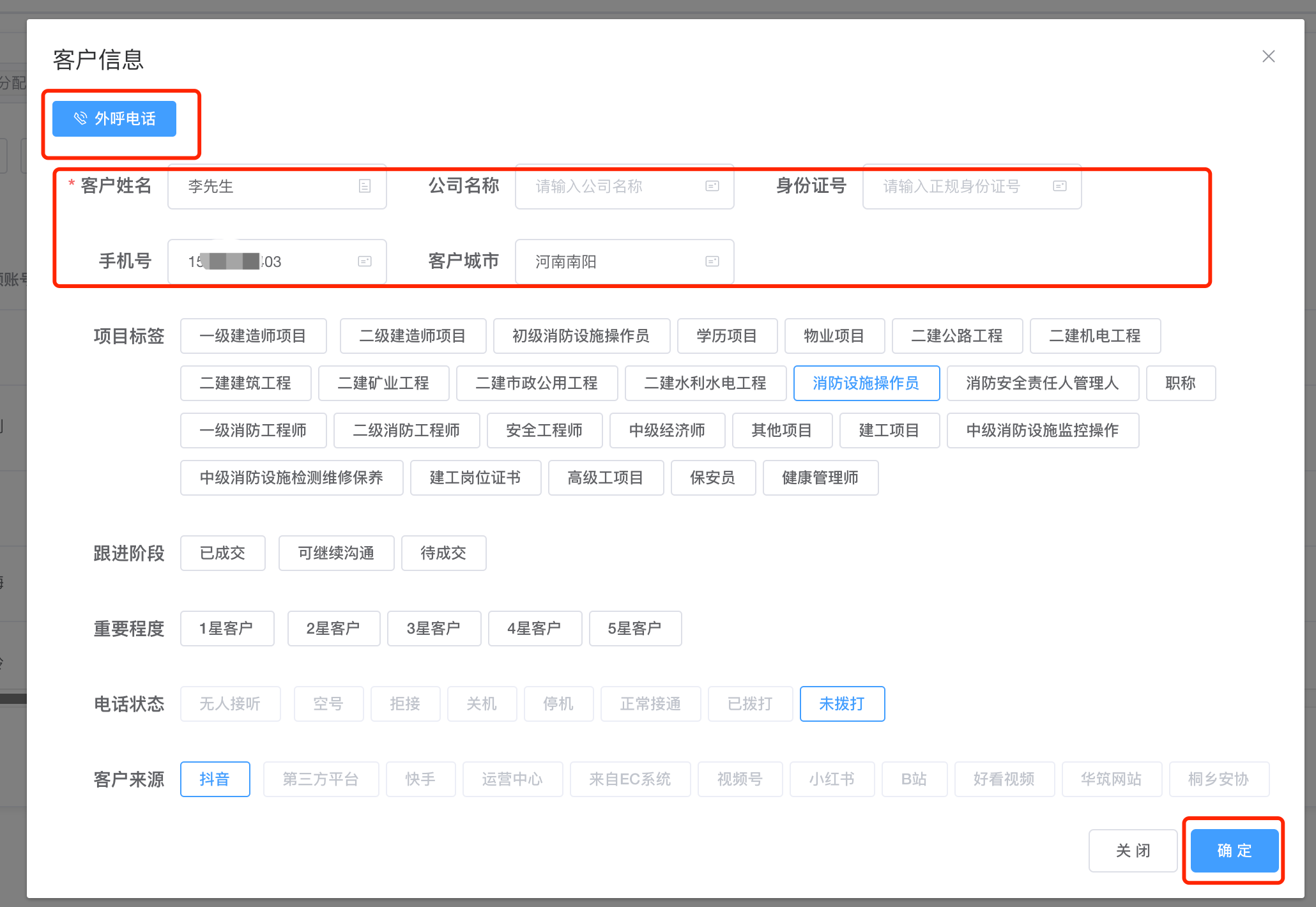Click the icon inside 客户城市 field

pyautogui.click(x=712, y=261)
